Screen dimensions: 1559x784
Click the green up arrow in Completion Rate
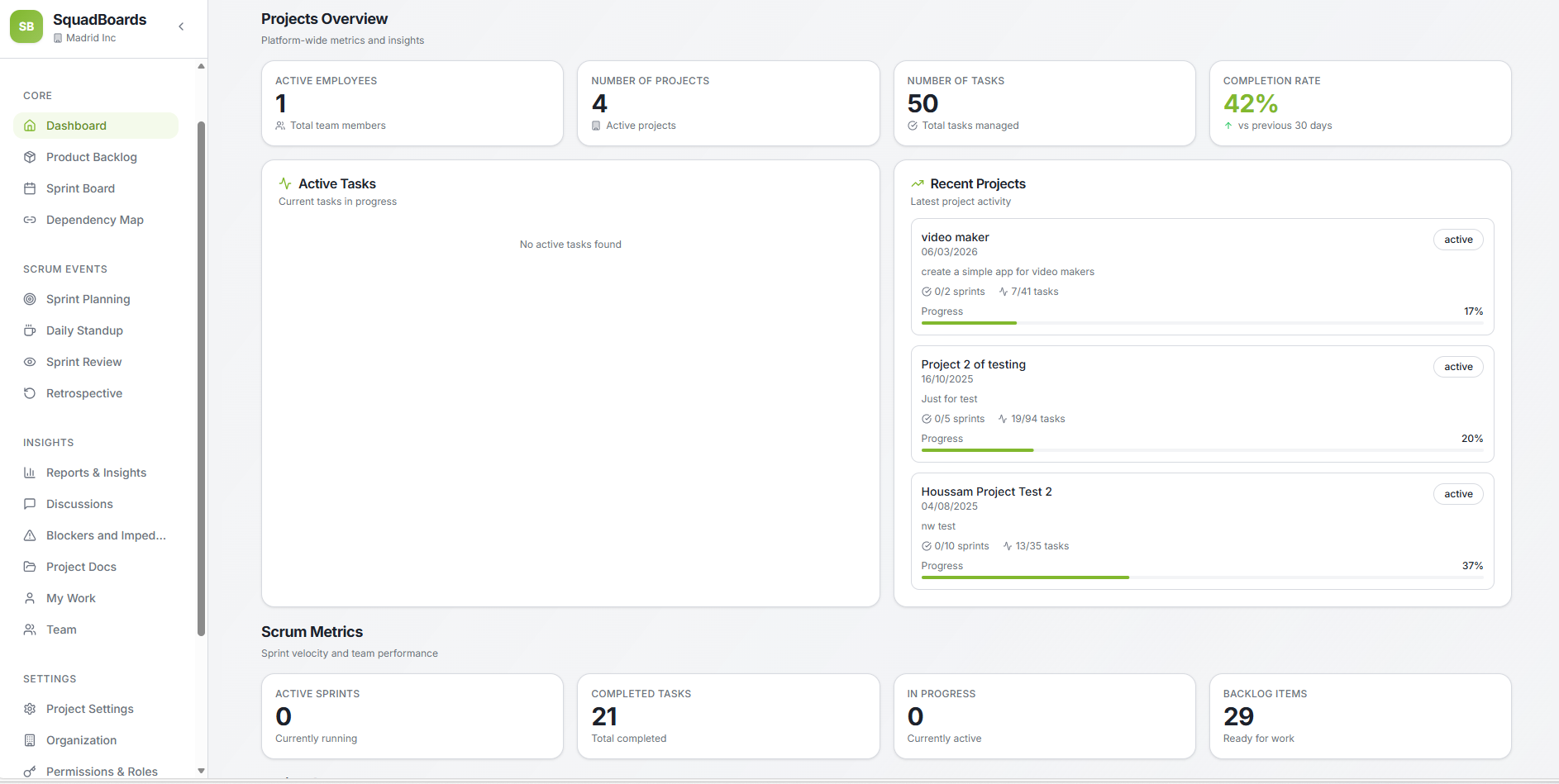coord(1228,126)
